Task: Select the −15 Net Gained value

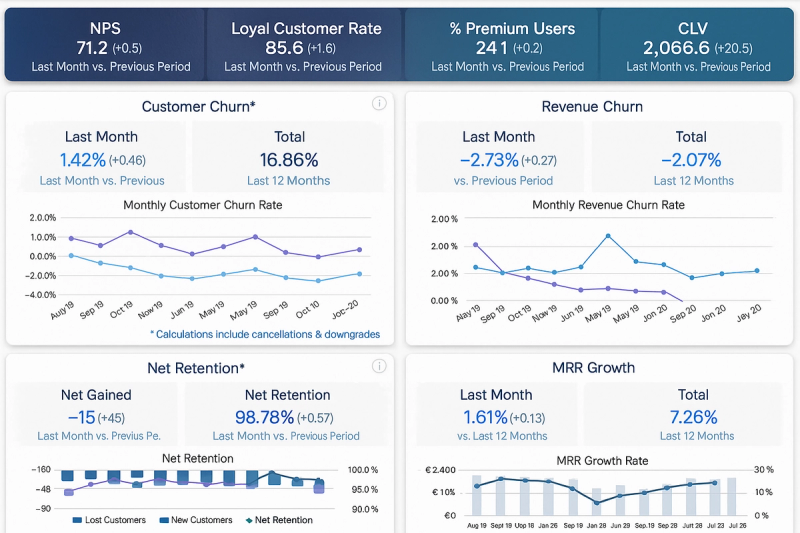Action: click(x=82, y=418)
